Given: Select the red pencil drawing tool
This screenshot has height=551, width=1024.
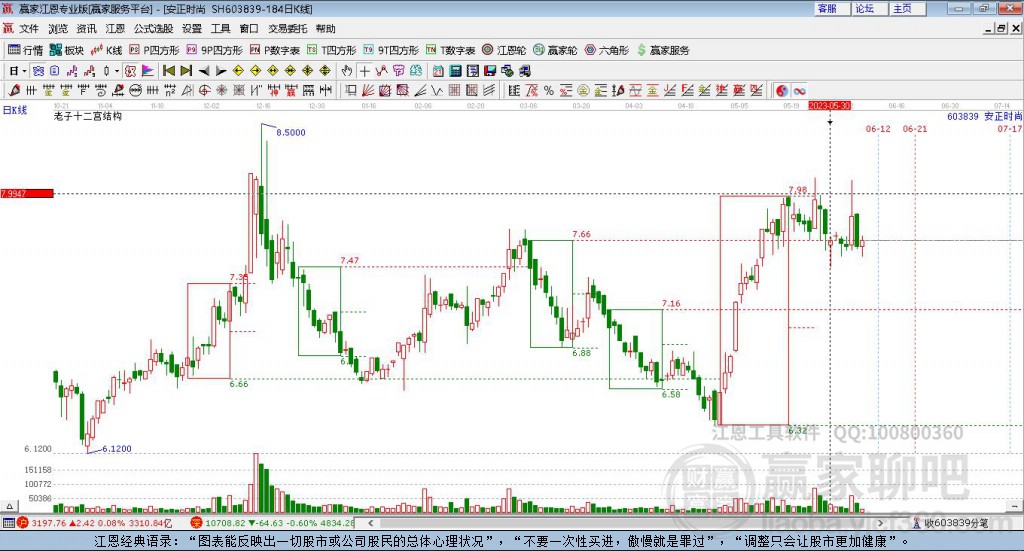Looking at the screenshot, I should [x=14, y=91].
